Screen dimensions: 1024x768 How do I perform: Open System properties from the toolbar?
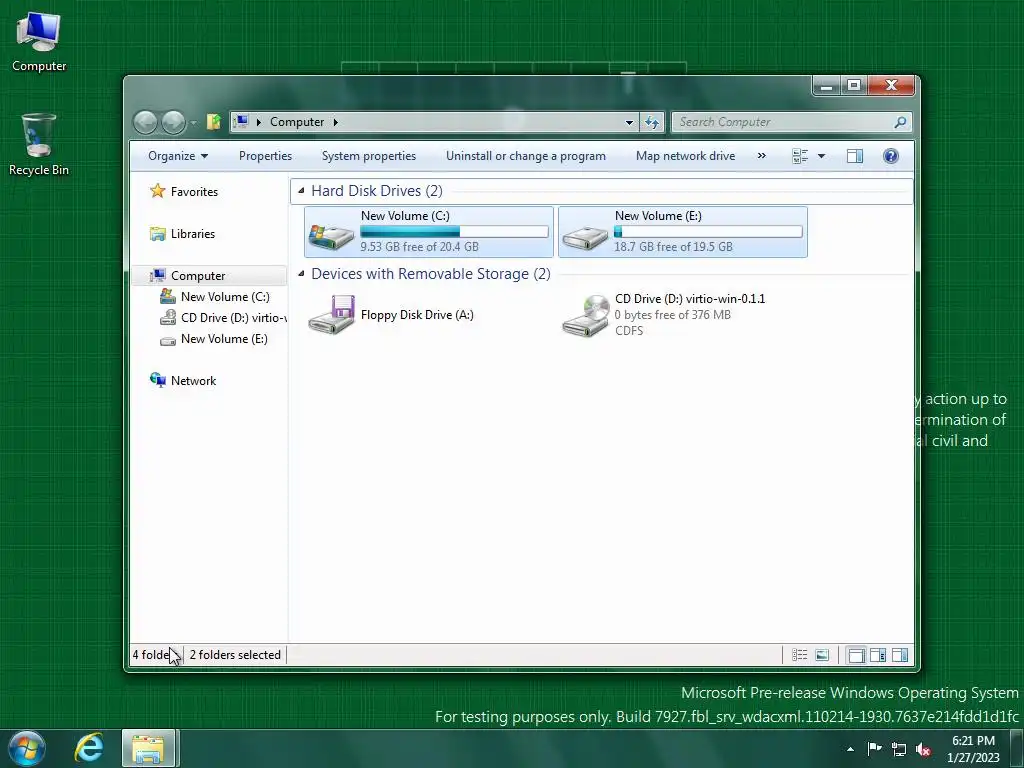[x=368, y=156]
